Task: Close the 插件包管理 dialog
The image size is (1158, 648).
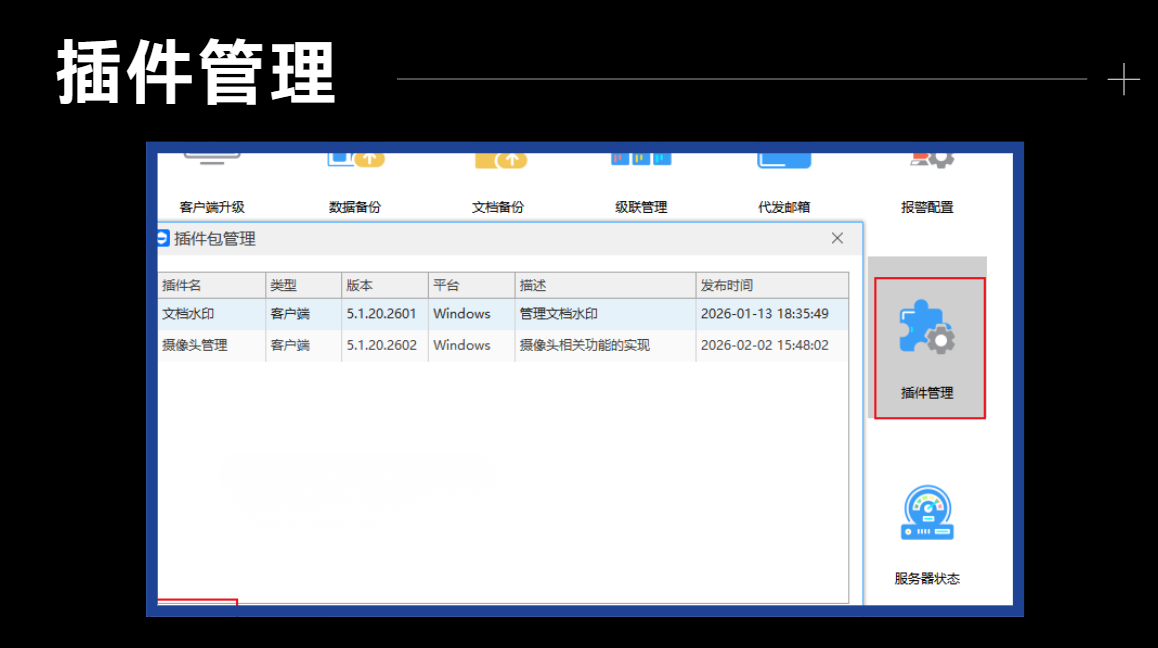Action: click(x=837, y=238)
